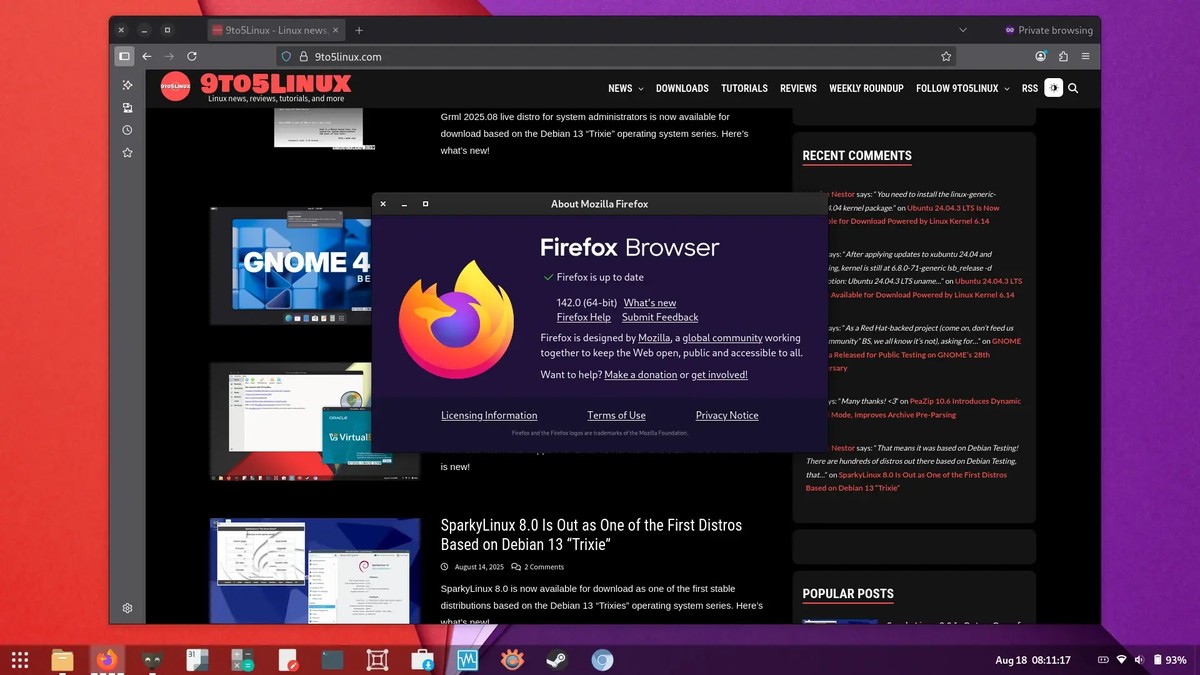
Task: Toggle the 9to5Linux light/dark theme
Action: [1053, 88]
